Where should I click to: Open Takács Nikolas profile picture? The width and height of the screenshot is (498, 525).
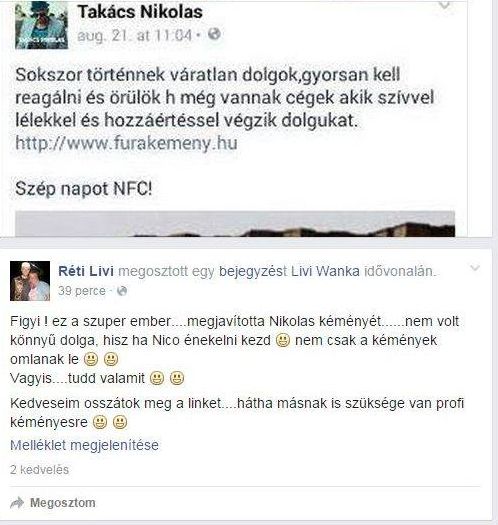point(41,24)
